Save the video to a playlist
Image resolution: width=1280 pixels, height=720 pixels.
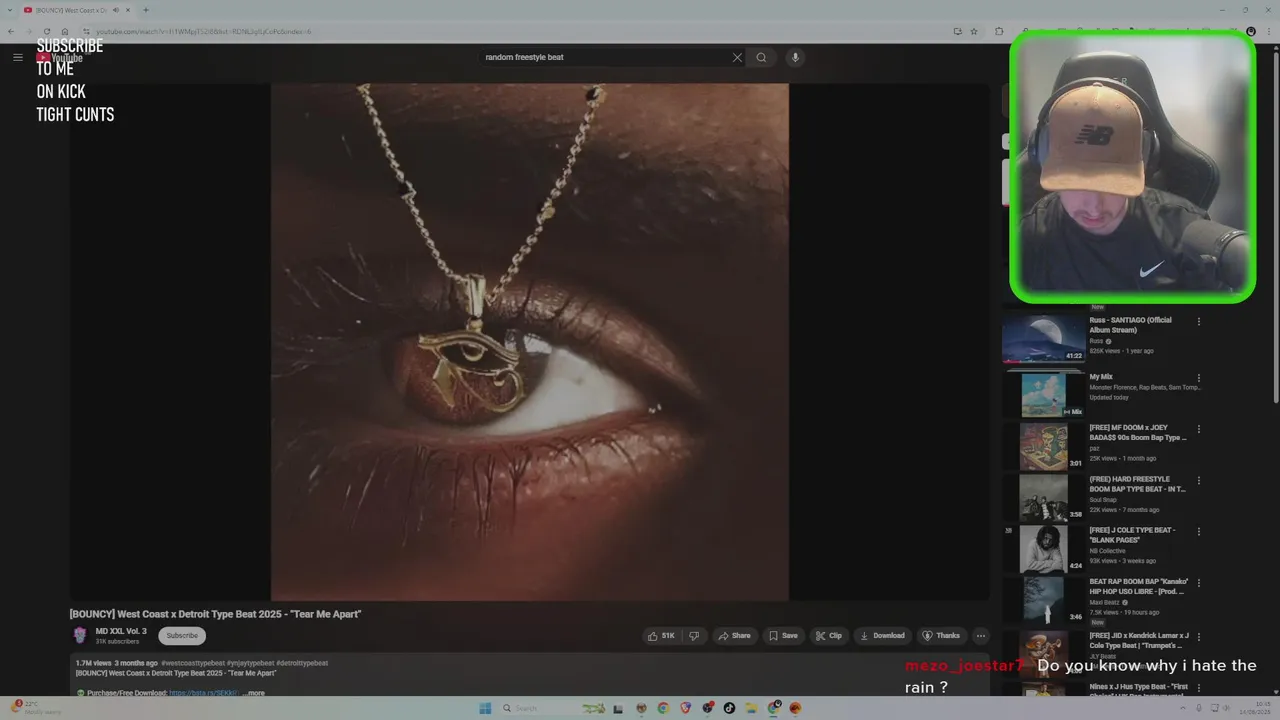pos(782,636)
